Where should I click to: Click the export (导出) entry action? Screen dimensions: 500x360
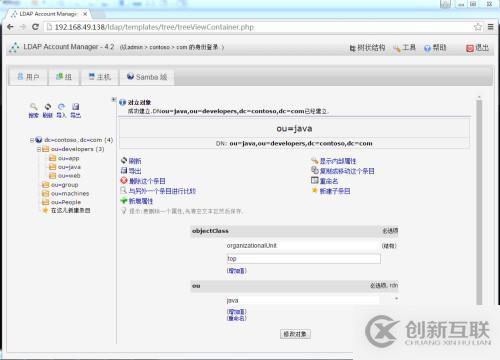tap(131, 171)
